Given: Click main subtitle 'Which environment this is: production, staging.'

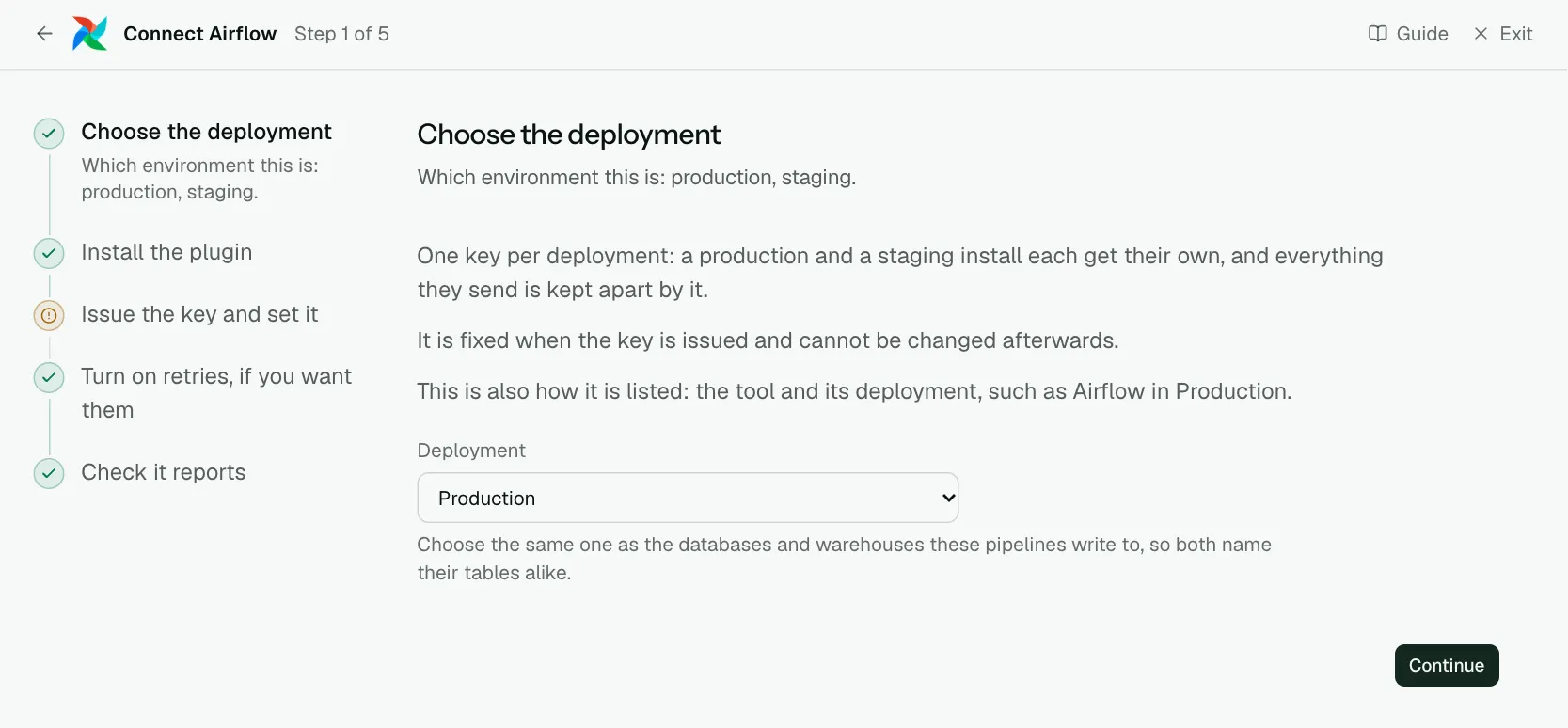Looking at the screenshot, I should coord(637,177).
